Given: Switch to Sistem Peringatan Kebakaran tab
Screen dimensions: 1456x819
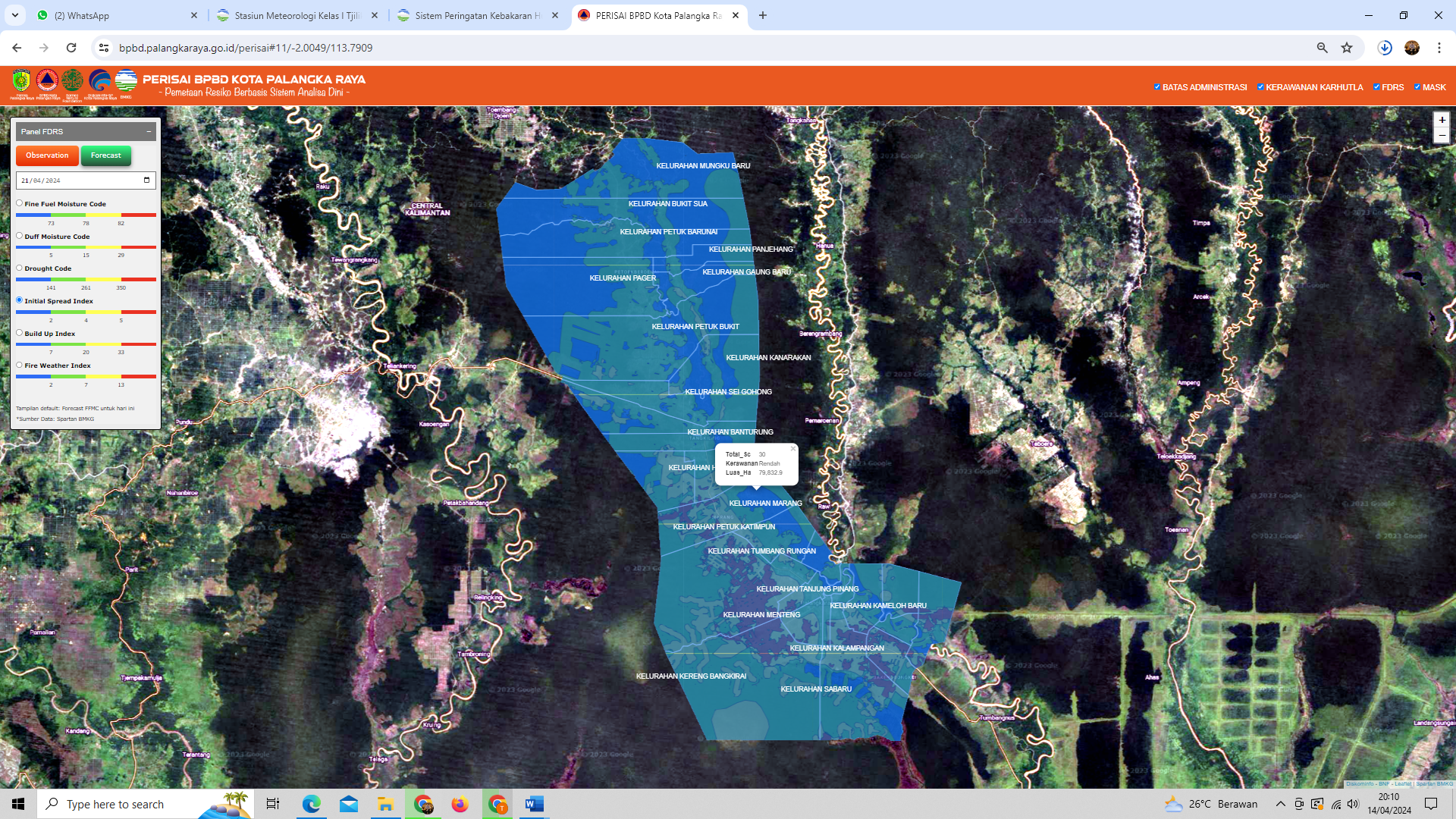Looking at the screenshot, I should [479, 15].
